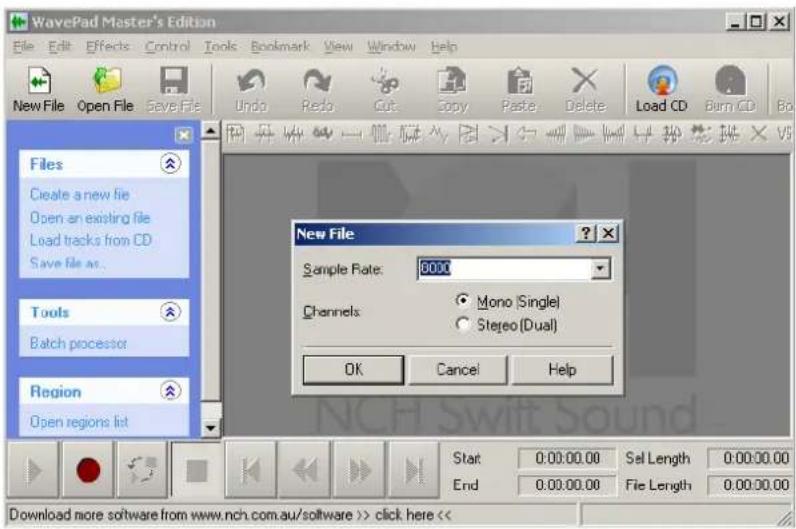796x529 pixels.
Task: Click the Sel Length time value
Action: click(751, 458)
